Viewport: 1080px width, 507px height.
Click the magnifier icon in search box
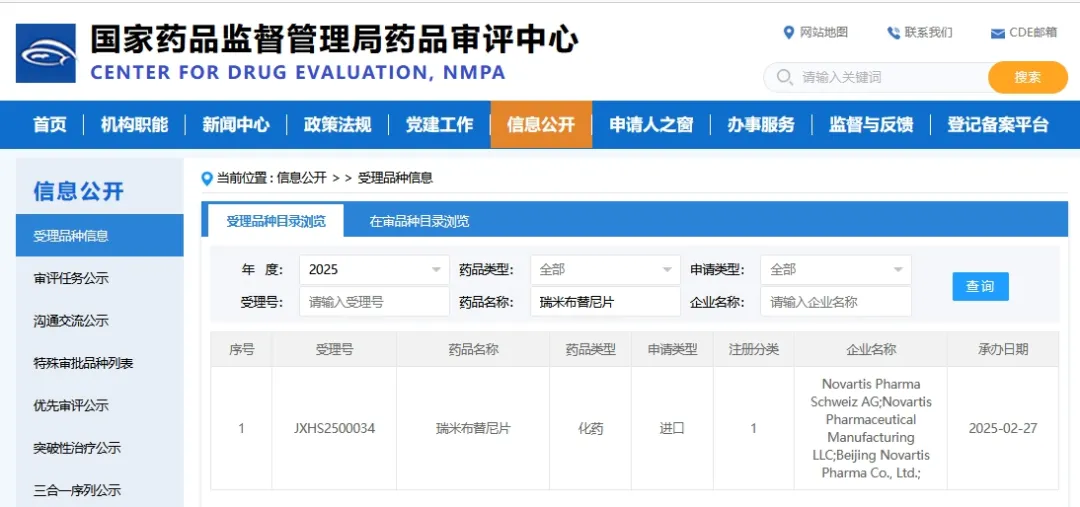[784, 77]
